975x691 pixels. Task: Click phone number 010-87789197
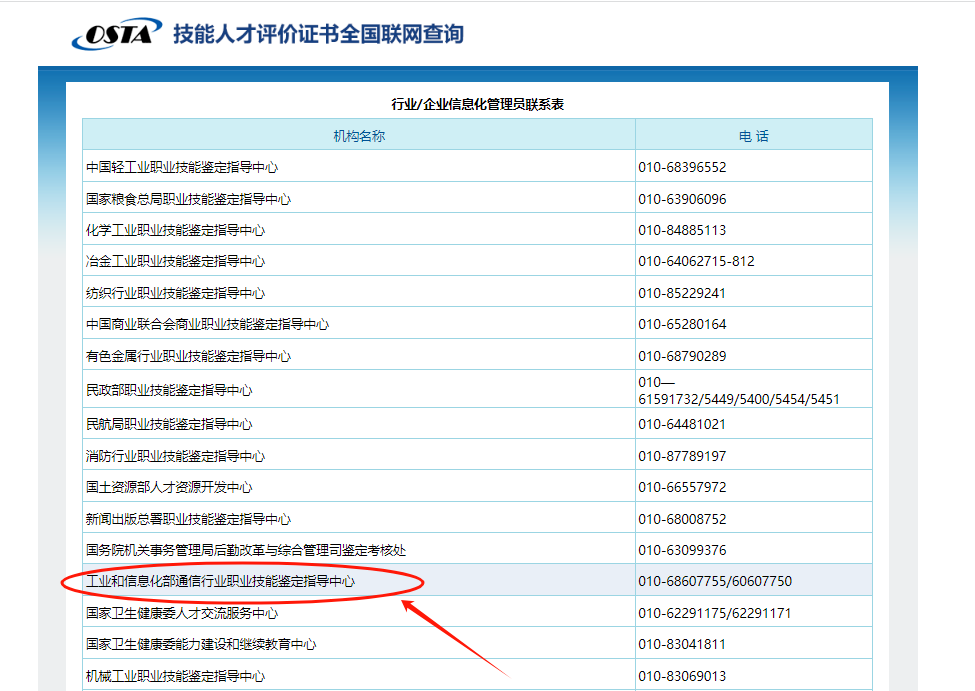tap(682, 456)
